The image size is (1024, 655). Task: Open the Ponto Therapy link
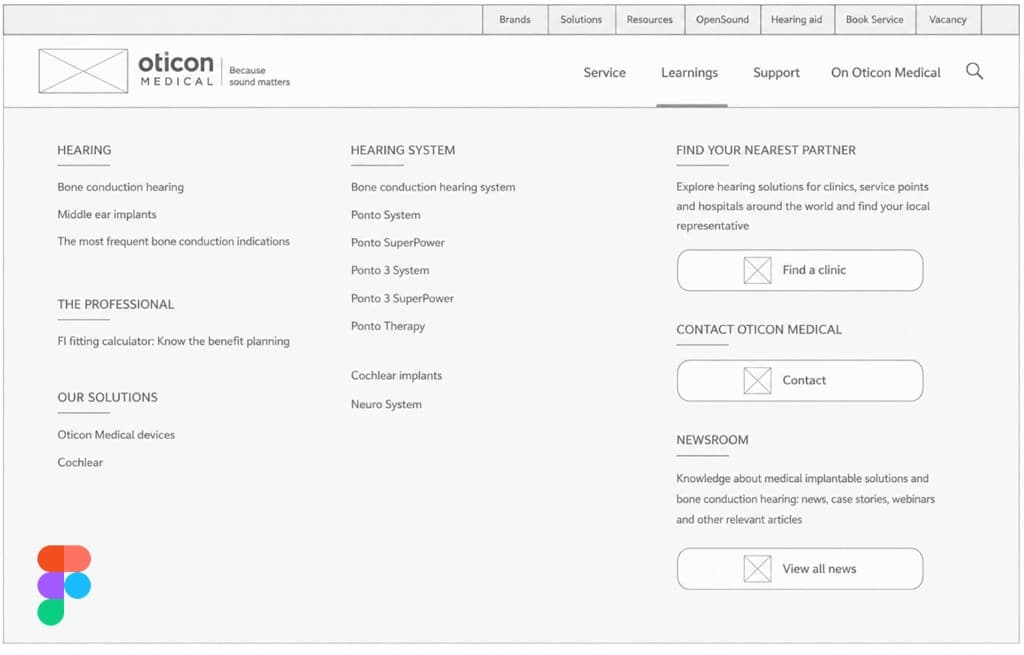pyautogui.click(x=388, y=327)
